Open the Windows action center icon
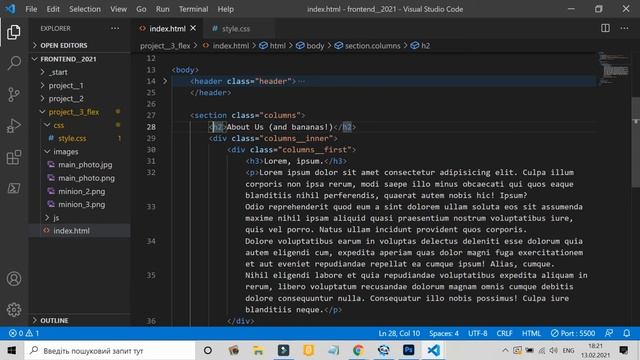Image resolution: width=640 pixels, height=360 pixels. (624, 350)
